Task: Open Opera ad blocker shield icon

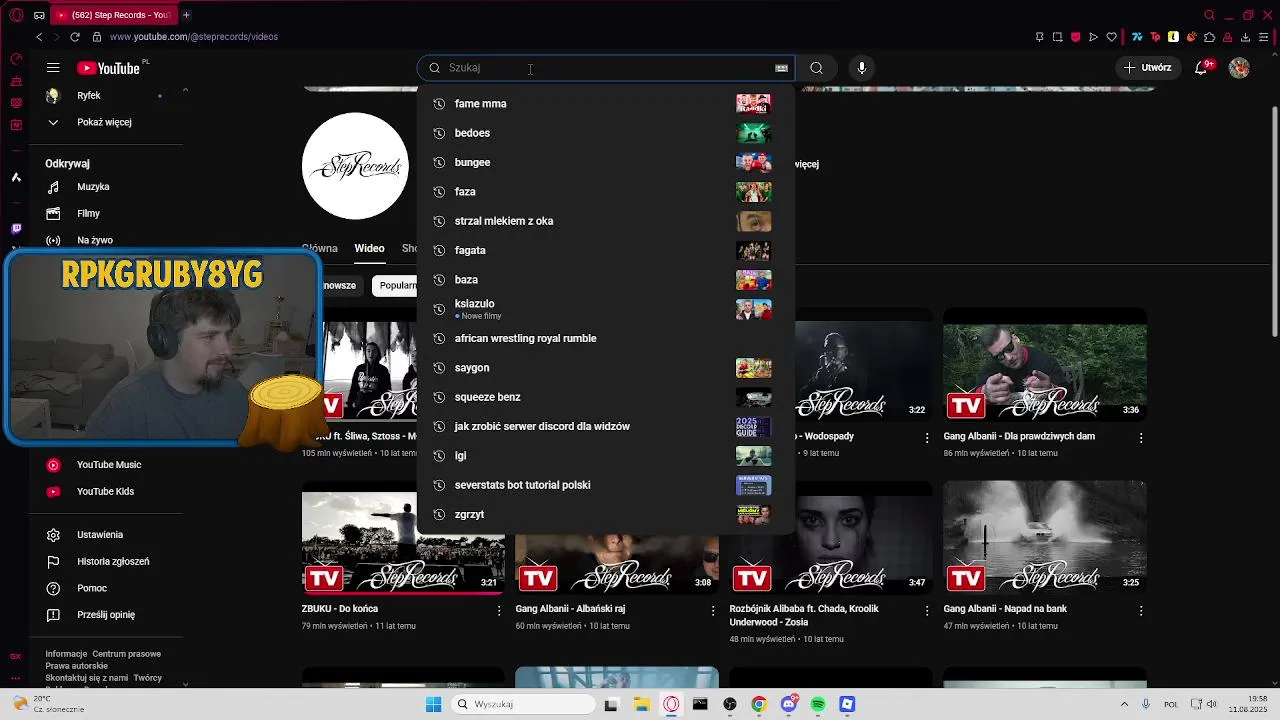Action: tap(1076, 37)
